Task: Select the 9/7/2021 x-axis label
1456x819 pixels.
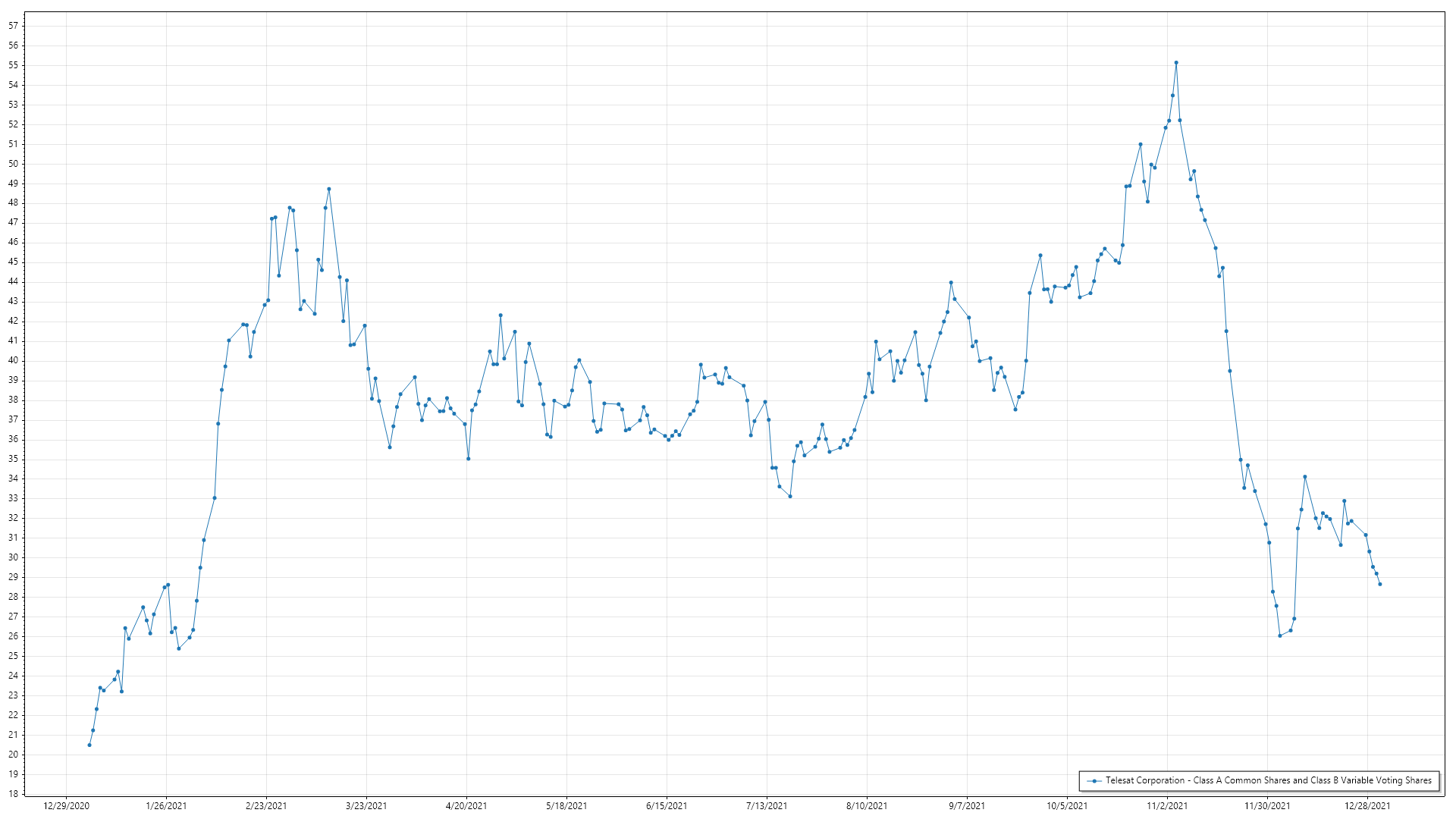Action: (x=967, y=805)
